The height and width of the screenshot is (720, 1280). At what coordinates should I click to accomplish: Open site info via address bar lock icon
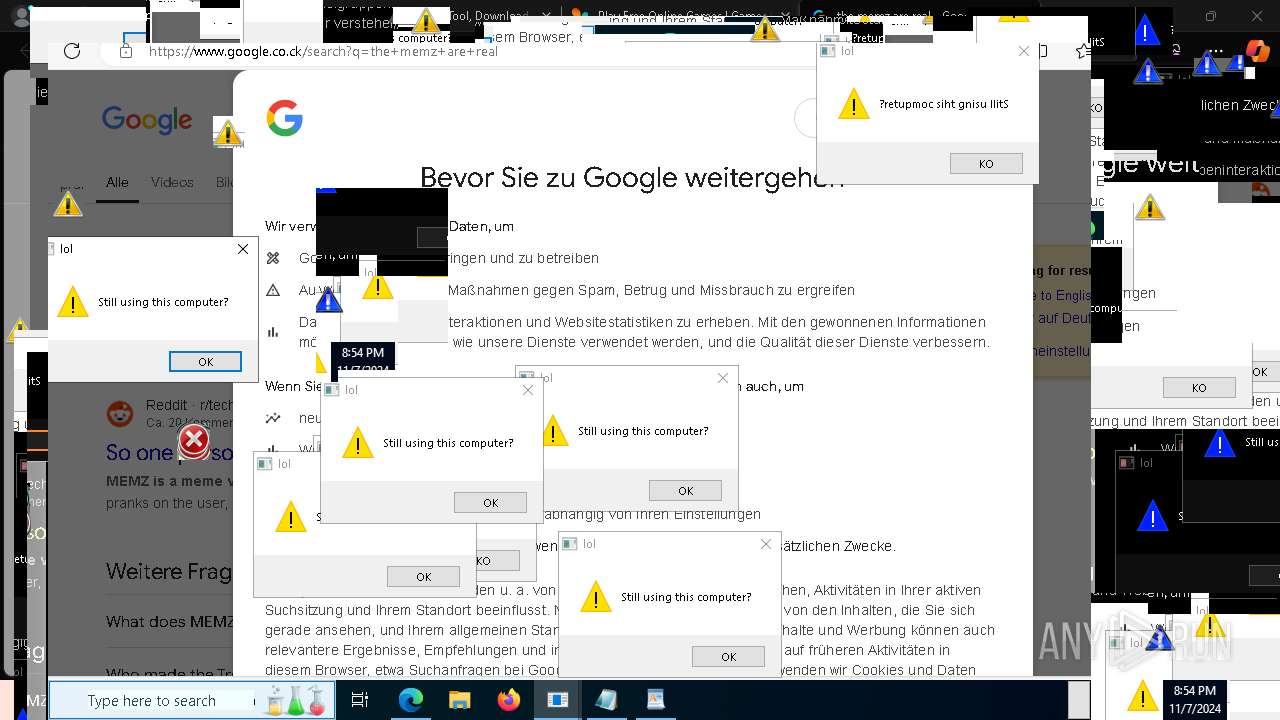tap(126, 51)
